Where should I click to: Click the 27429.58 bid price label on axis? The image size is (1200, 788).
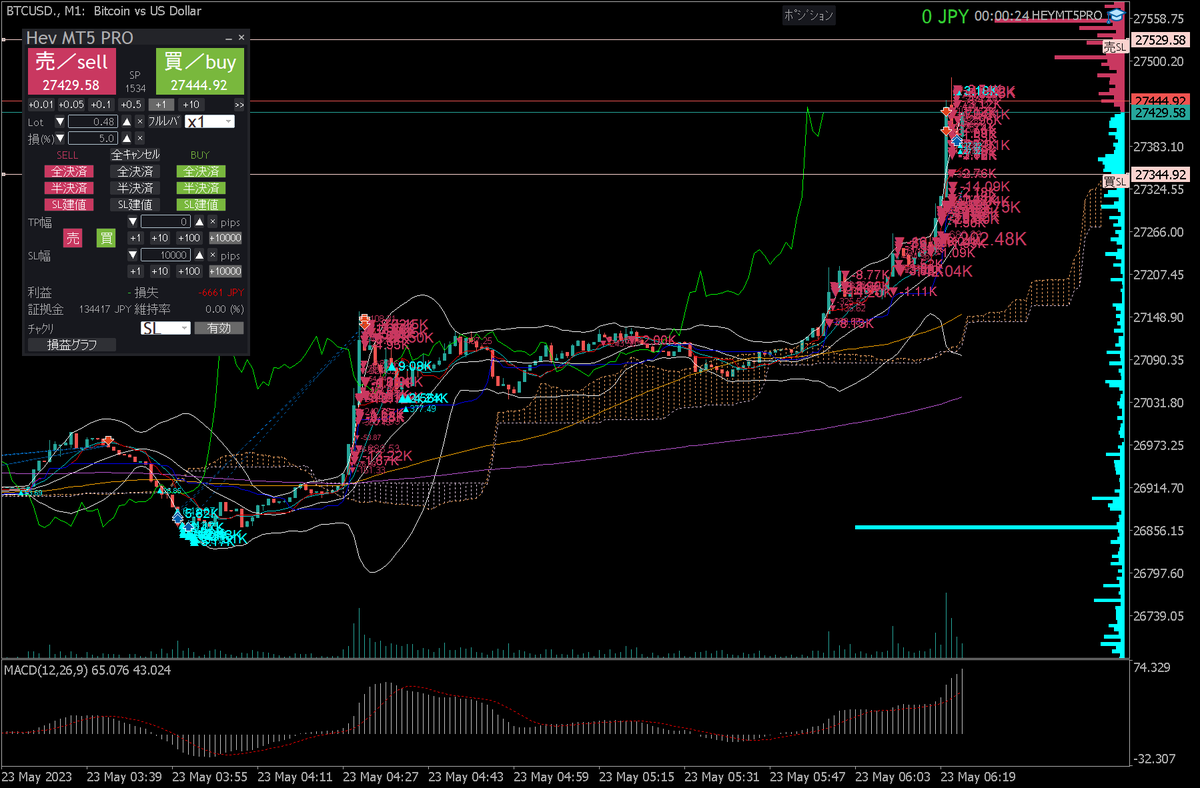1160,114
